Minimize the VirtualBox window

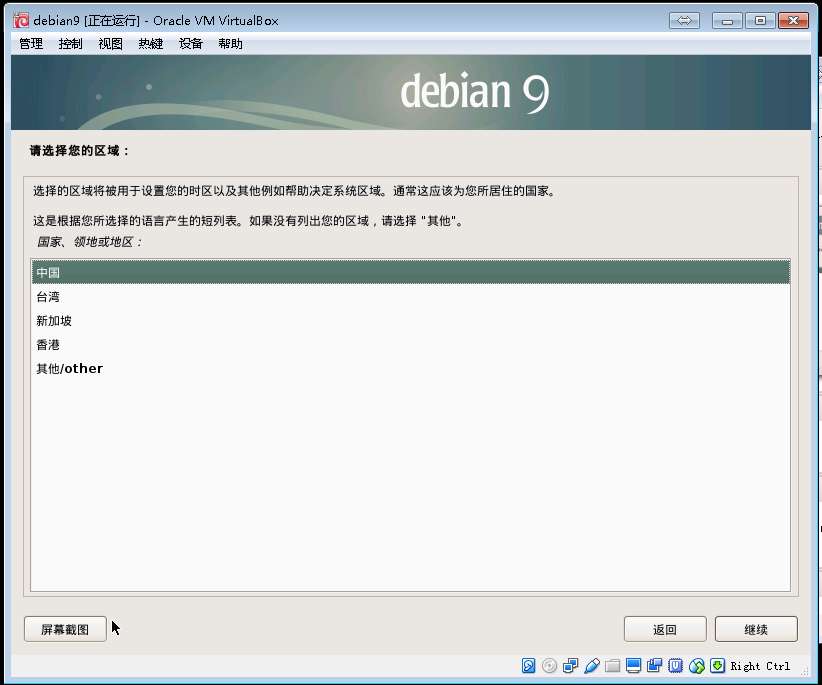point(727,20)
